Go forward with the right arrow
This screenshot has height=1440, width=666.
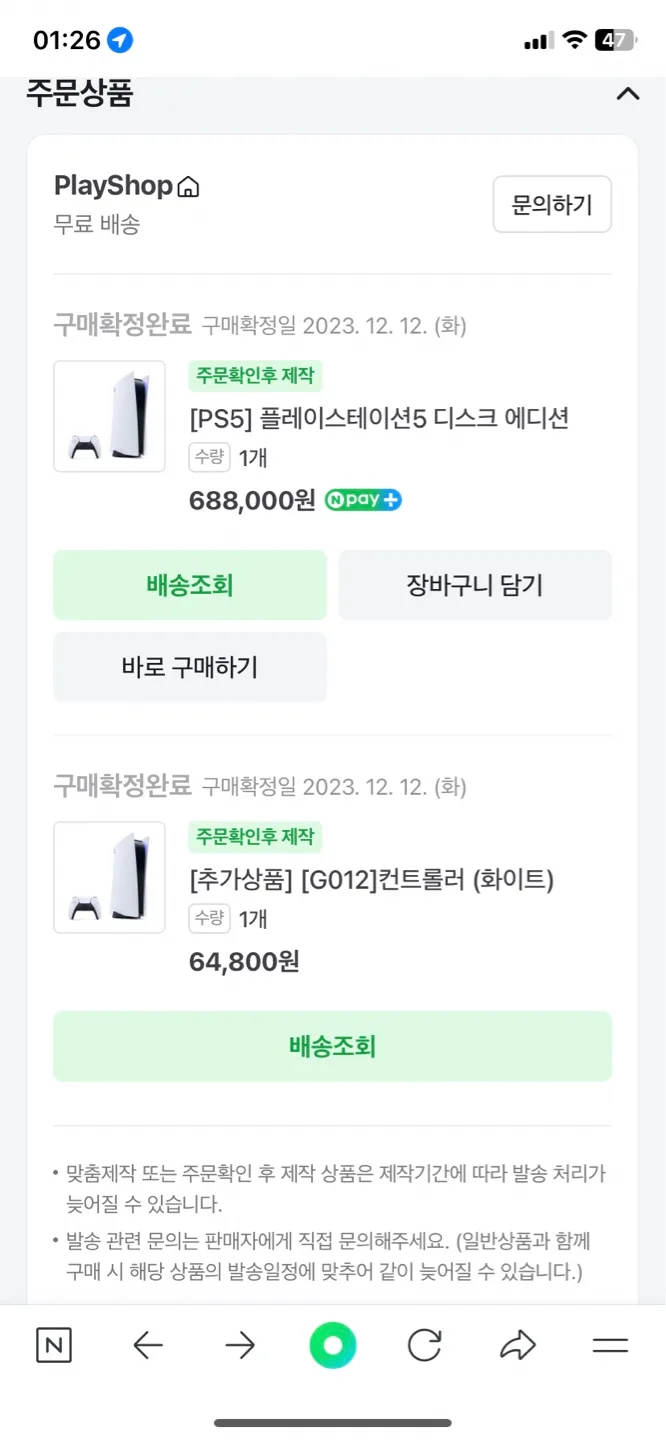point(240,1346)
